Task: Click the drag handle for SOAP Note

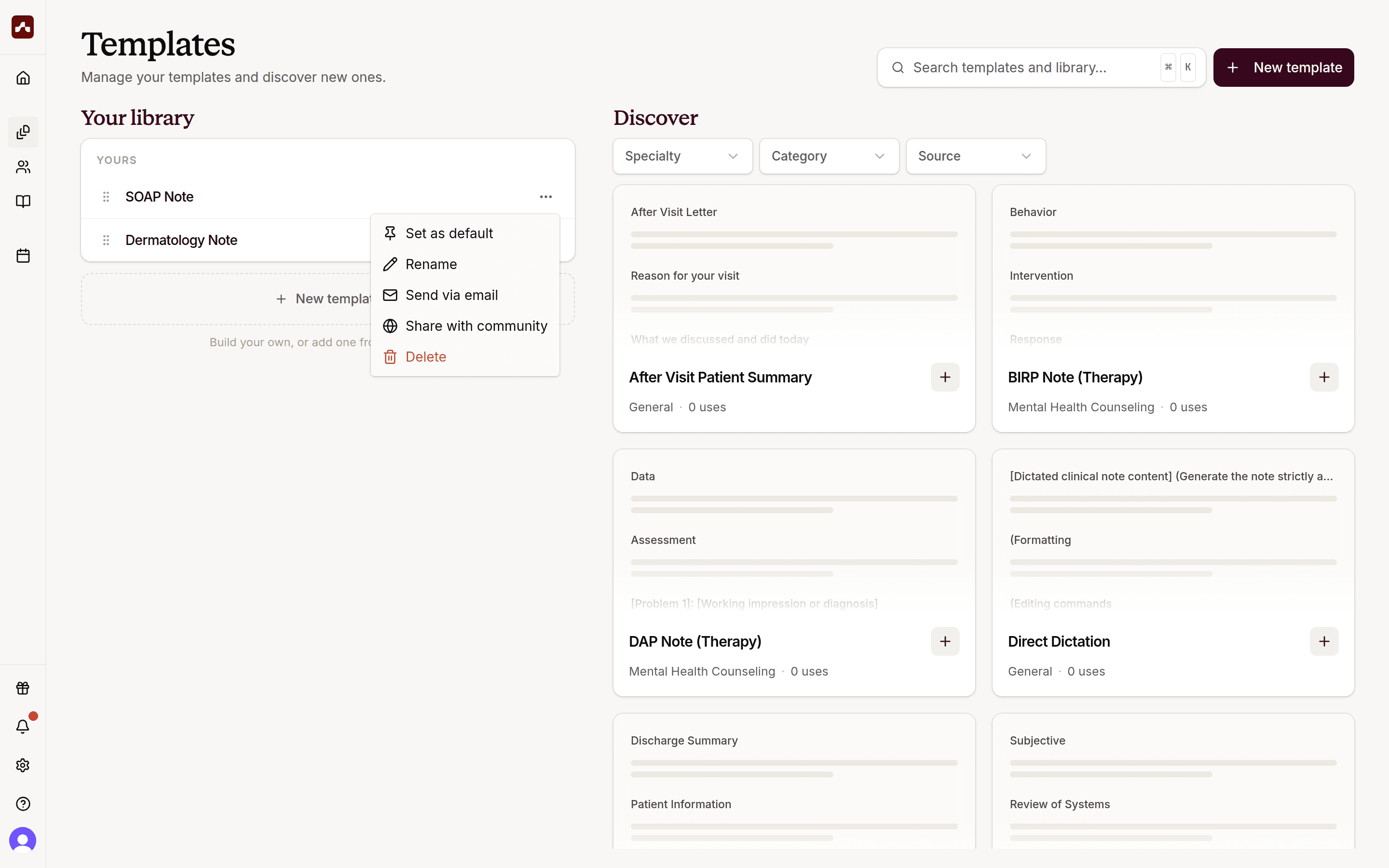Action: click(x=106, y=197)
